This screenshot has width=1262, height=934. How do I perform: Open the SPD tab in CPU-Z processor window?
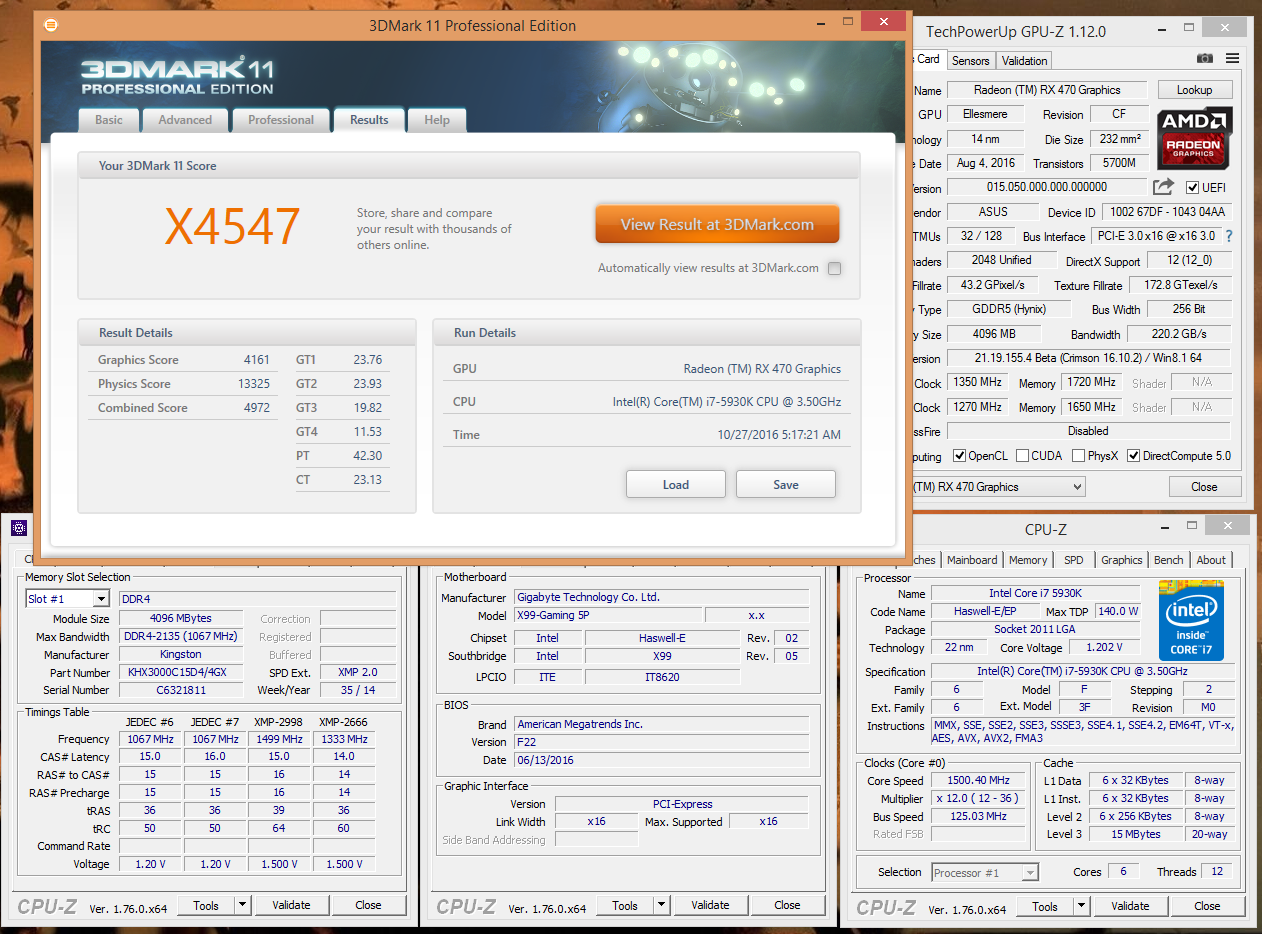coord(1073,560)
